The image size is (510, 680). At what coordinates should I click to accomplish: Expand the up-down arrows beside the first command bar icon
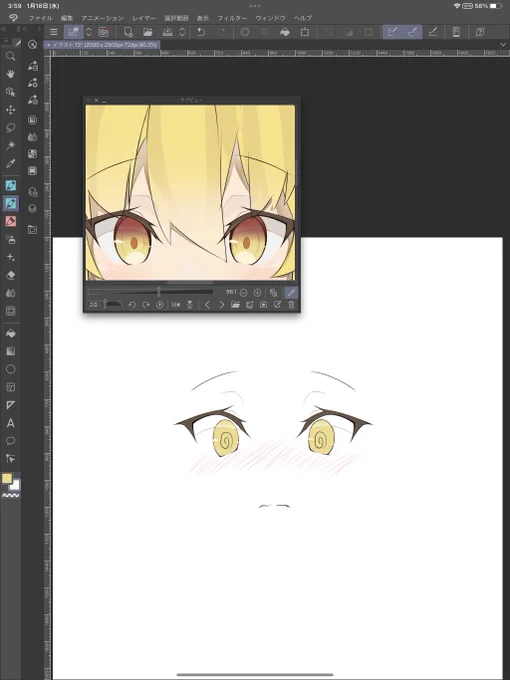pyautogui.click(x=88, y=32)
